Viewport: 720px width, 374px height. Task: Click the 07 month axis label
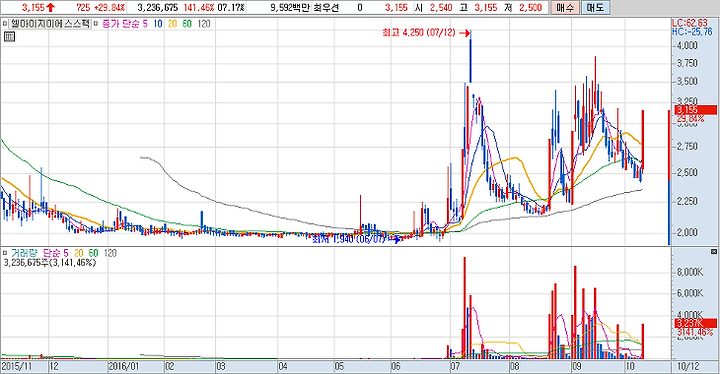(455, 367)
